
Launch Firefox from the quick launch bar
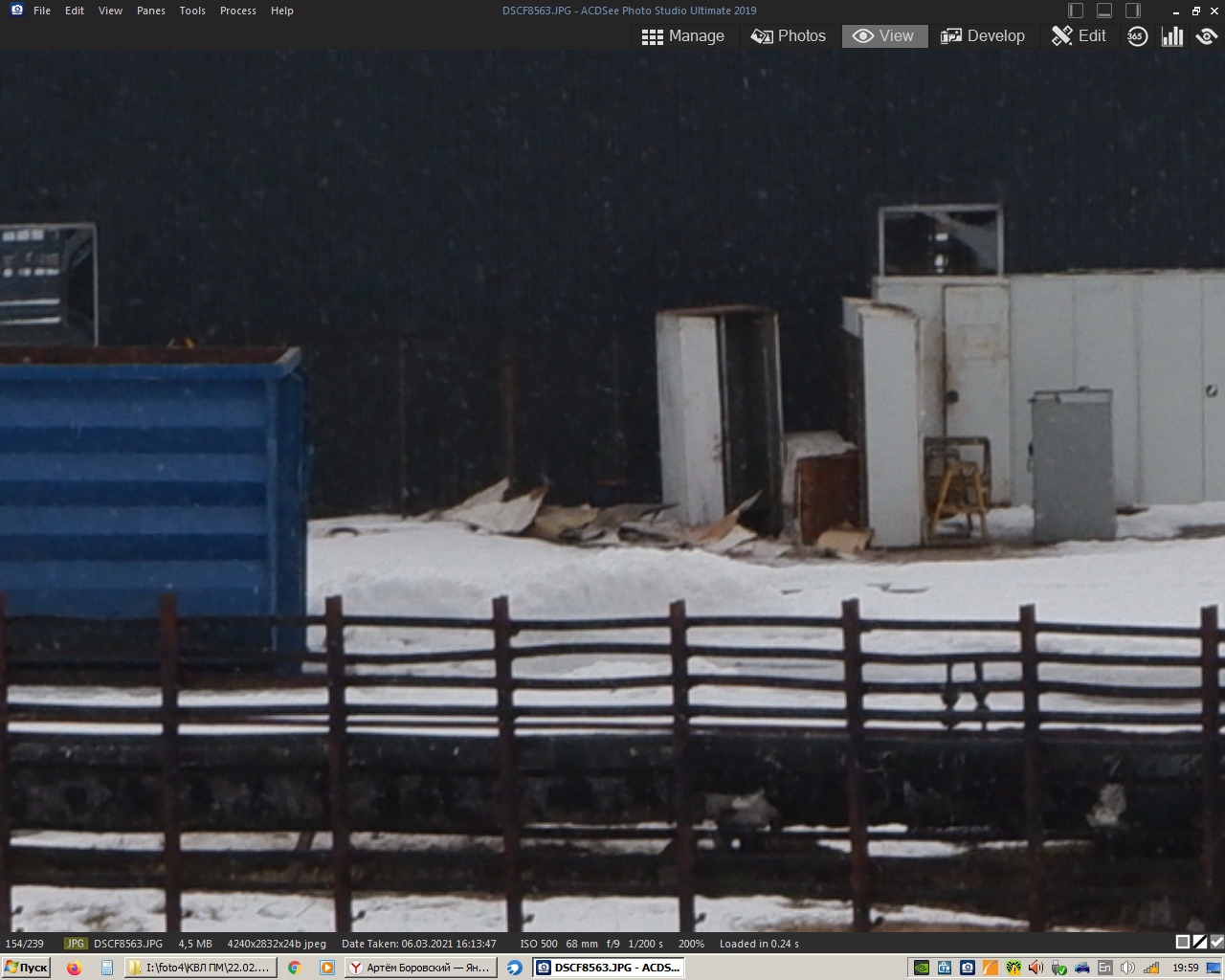(x=74, y=968)
